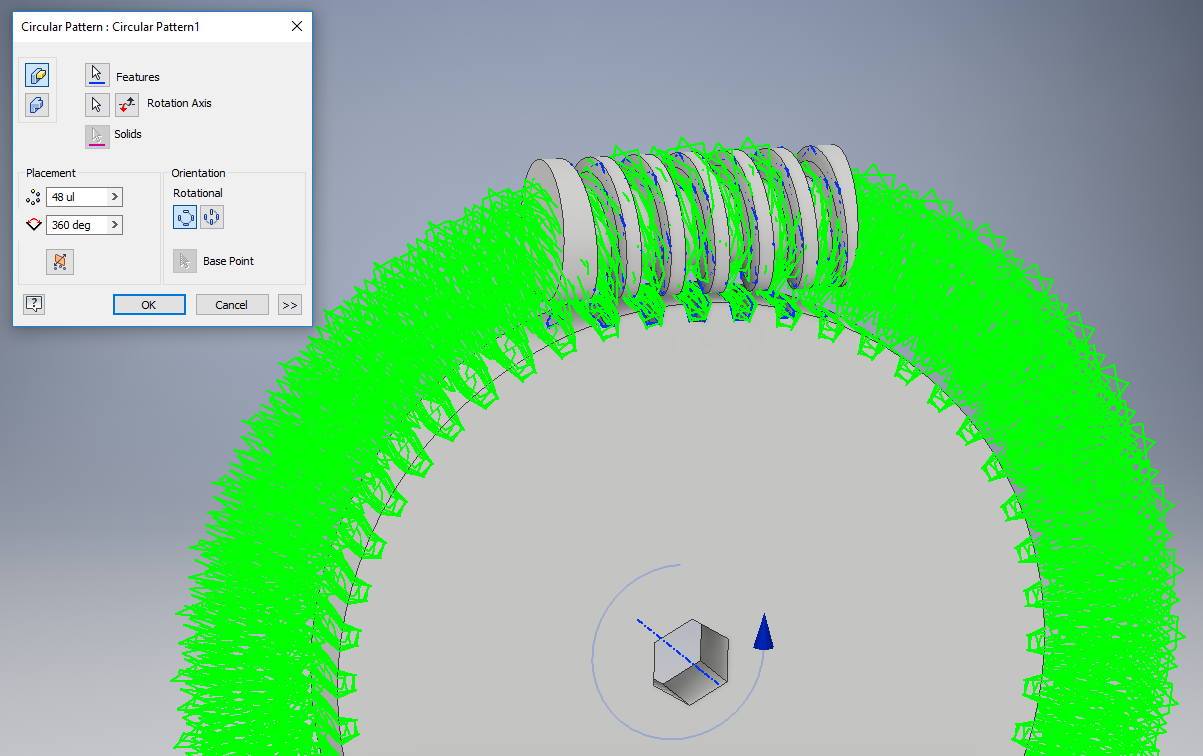Select the pattern a solid mode icon
The image size is (1203, 756).
[37, 104]
